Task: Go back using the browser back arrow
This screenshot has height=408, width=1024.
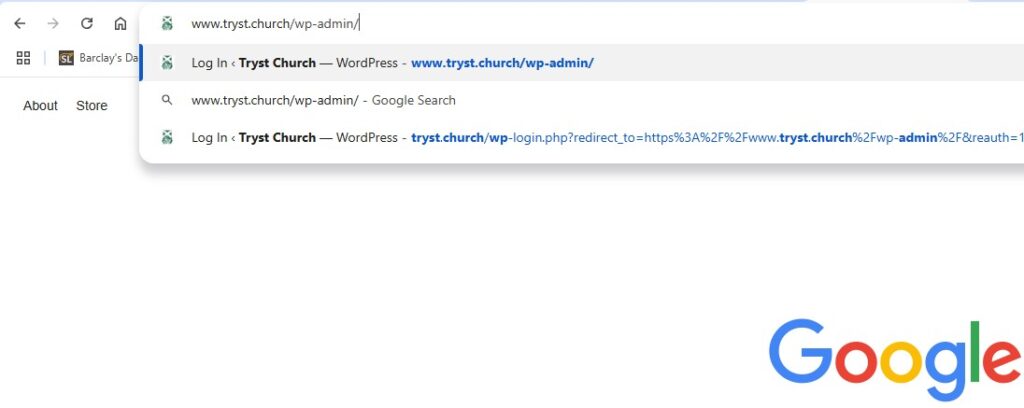Action: point(20,24)
